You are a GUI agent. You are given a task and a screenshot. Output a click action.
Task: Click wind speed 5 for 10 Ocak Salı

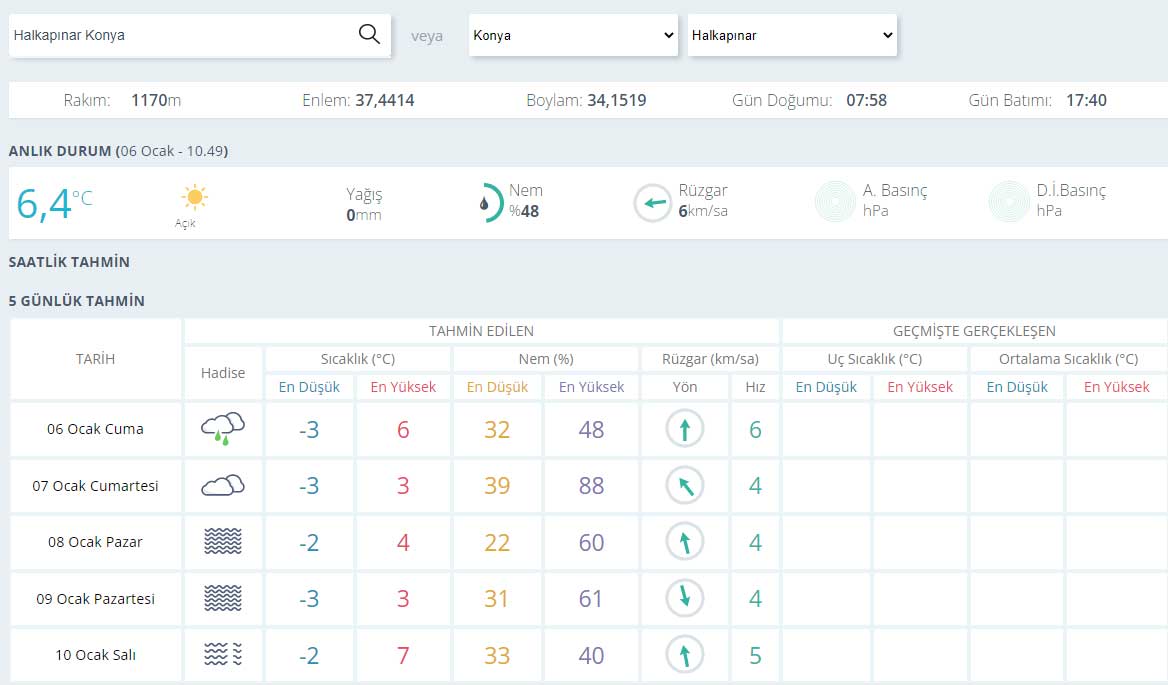(x=755, y=655)
